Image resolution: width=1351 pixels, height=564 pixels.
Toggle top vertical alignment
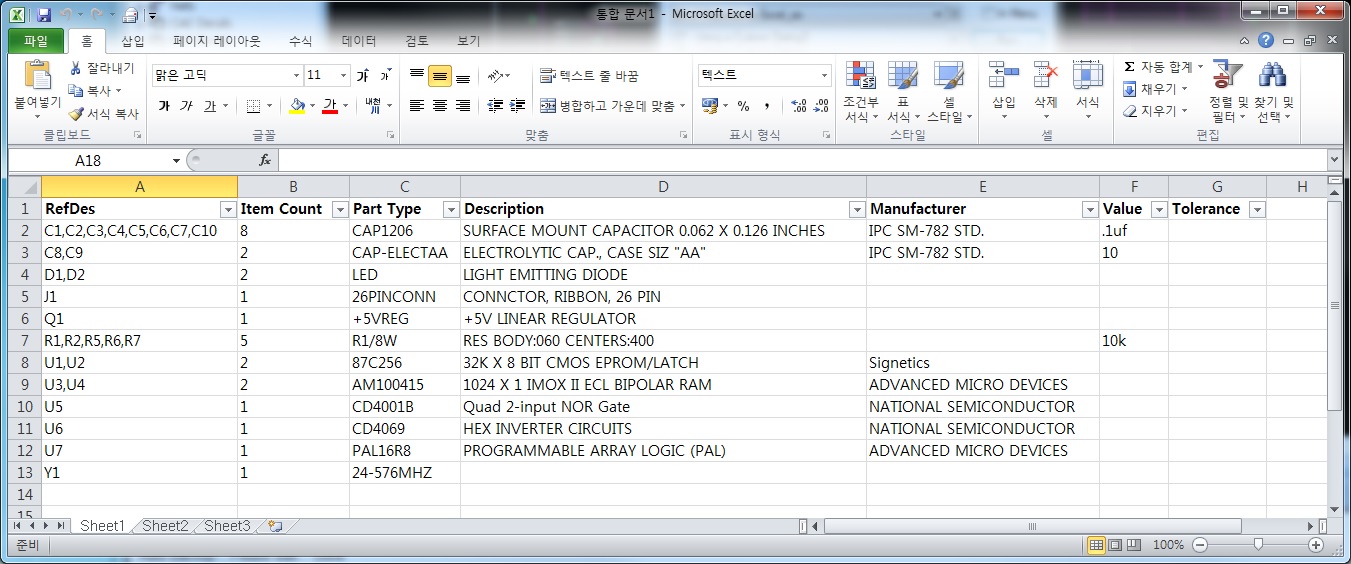pyautogui.click(x=417, y=76)
